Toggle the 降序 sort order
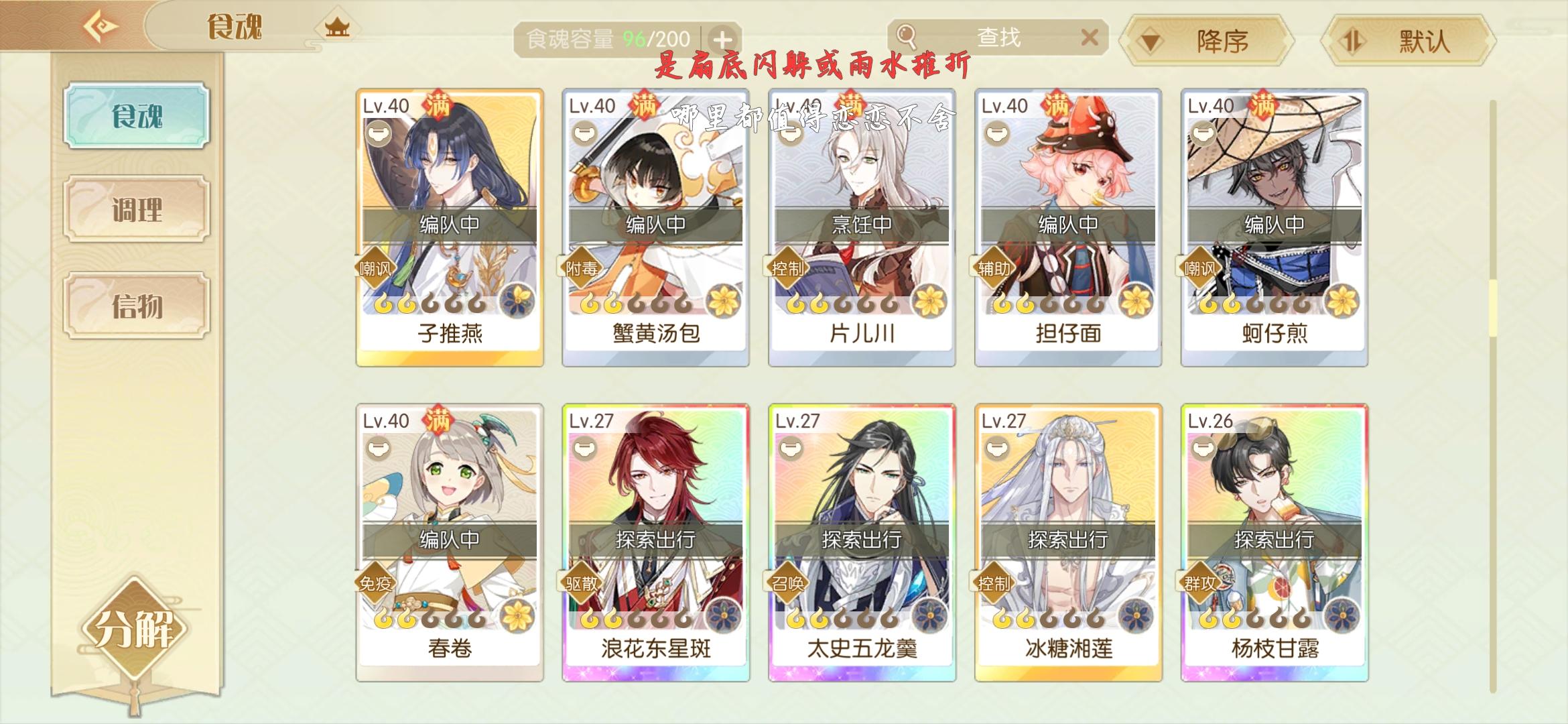Viewport: 1568px width, 724px height. pos(1207,42)
